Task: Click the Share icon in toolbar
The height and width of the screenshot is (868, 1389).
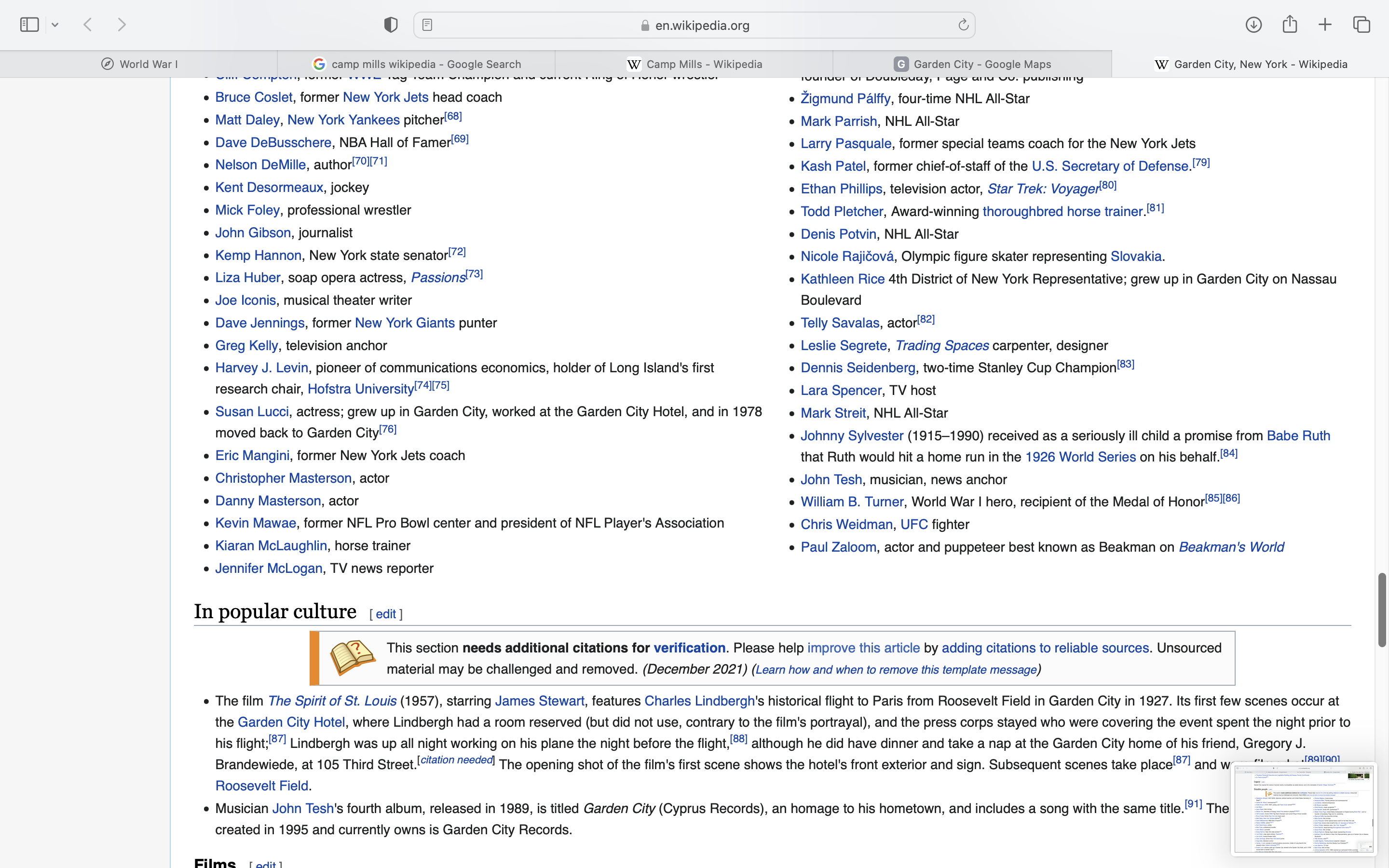Action: (1290, 24)
